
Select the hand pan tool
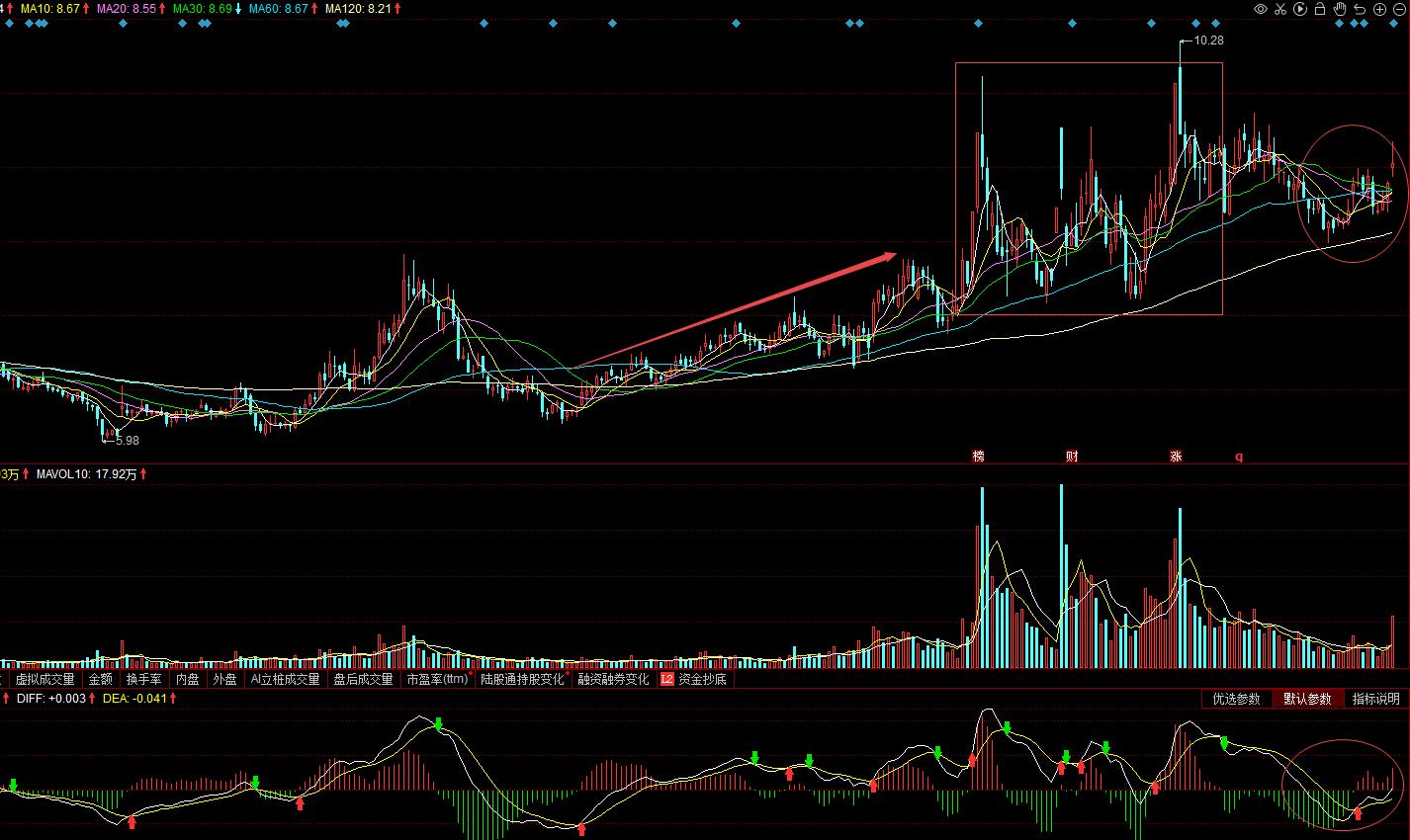pyautogui.click(x=1341, y=9)
